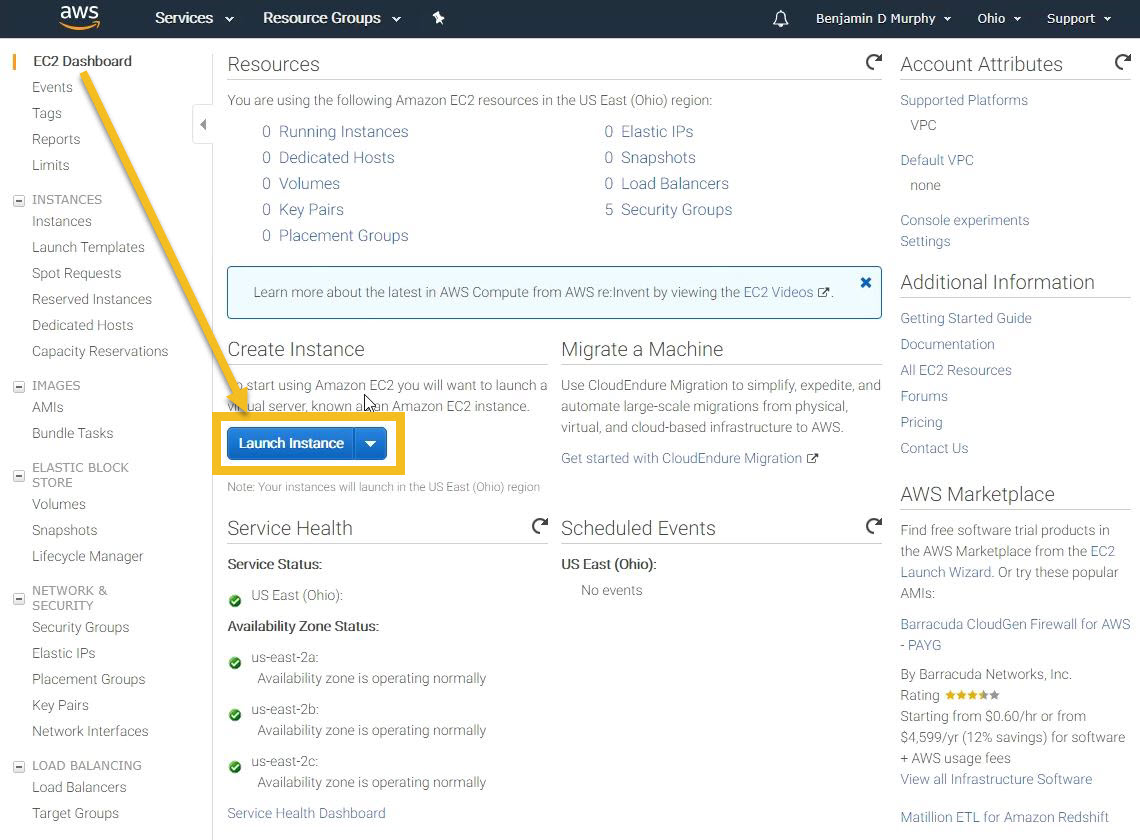Collapse the NETWORK & SECURITY section
The height and width of the screenshot is (840, 1140).
click(19, 599)
